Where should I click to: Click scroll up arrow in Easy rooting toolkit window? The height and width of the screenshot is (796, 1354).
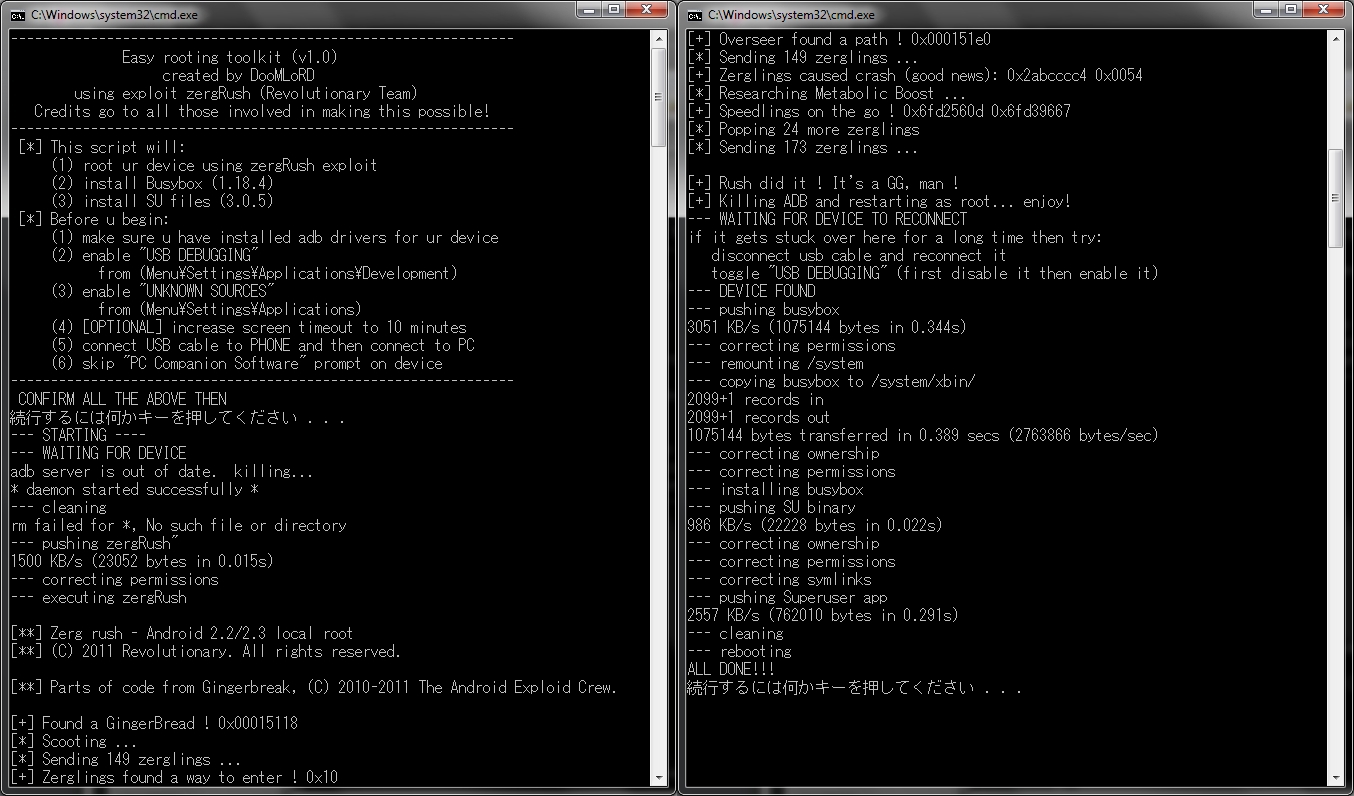click(x=658, y=39)
